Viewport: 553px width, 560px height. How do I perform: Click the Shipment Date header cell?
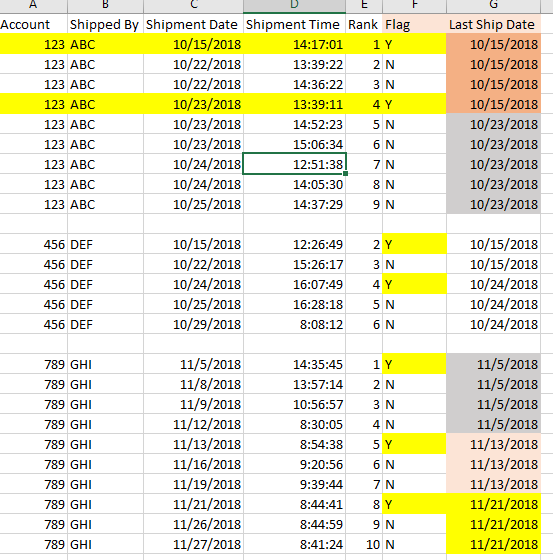coord(193,24)
